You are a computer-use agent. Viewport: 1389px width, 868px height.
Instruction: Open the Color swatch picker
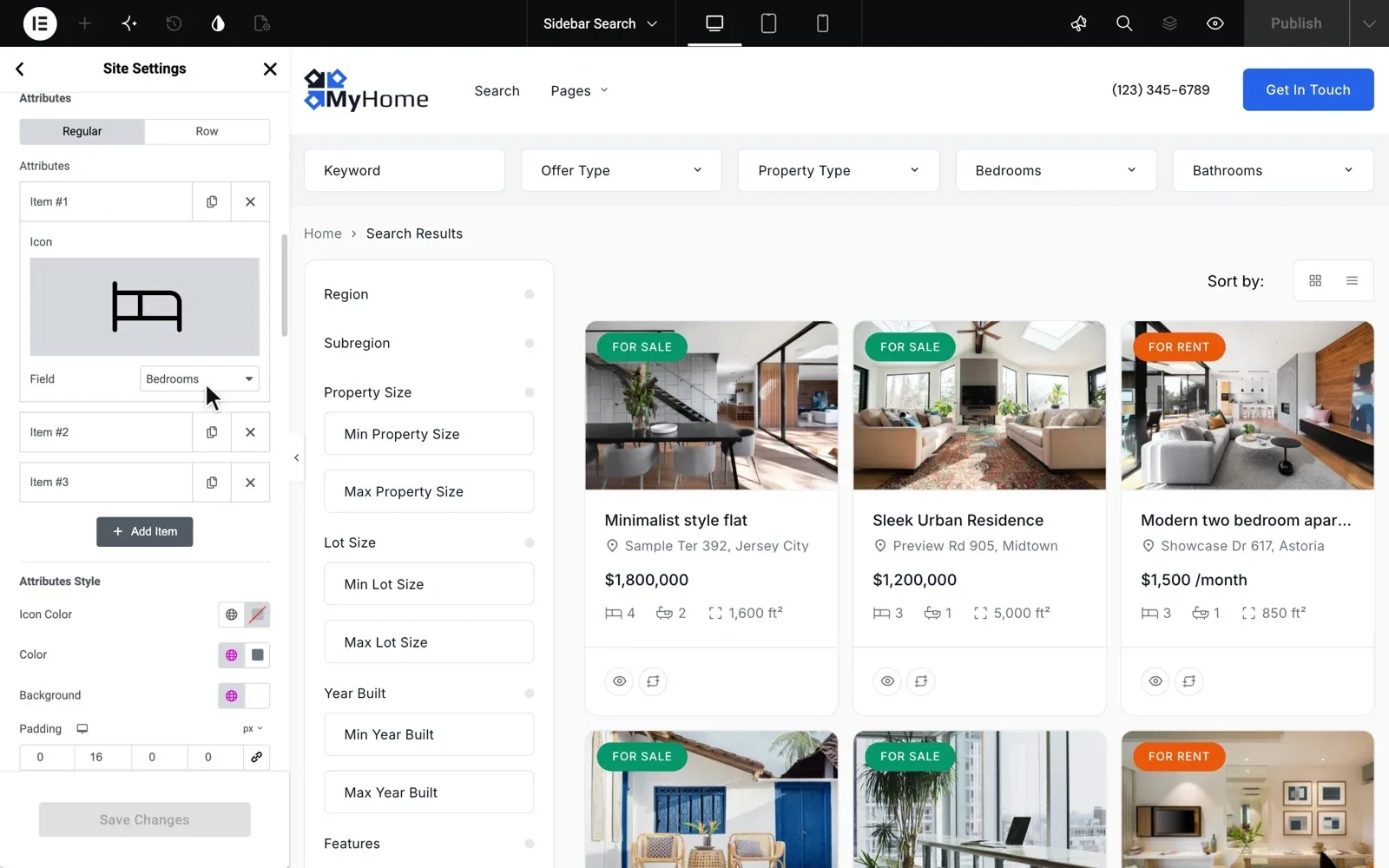(258, 655)
